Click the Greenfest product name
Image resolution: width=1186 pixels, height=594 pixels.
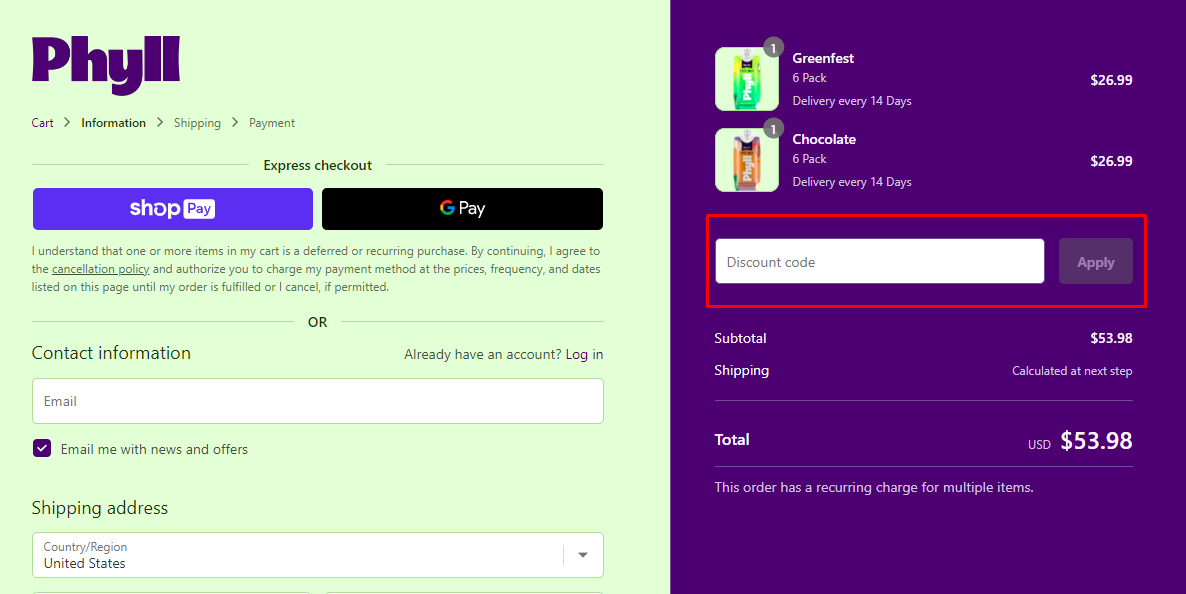tap(823, 58)
